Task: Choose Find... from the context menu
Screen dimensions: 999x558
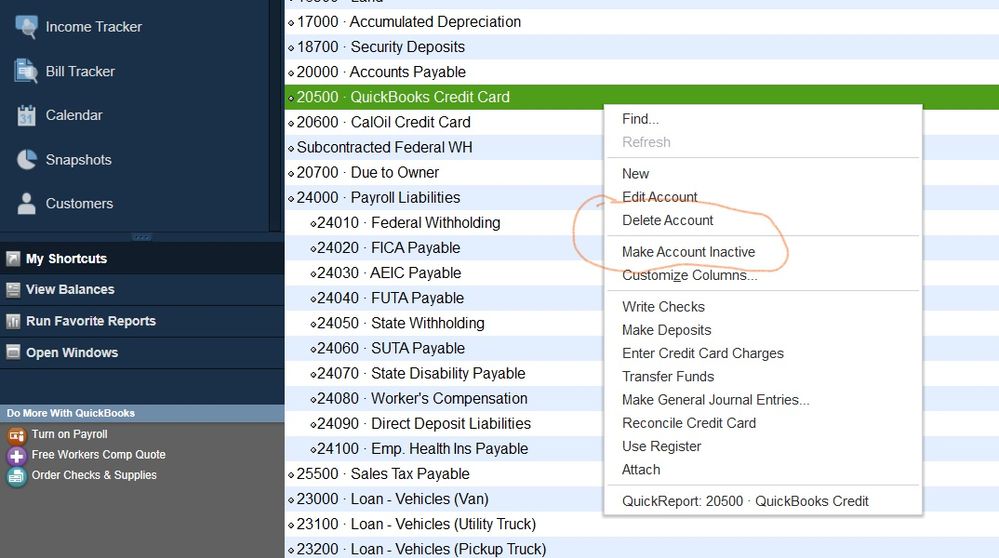Action: click(x=640, y=119)
